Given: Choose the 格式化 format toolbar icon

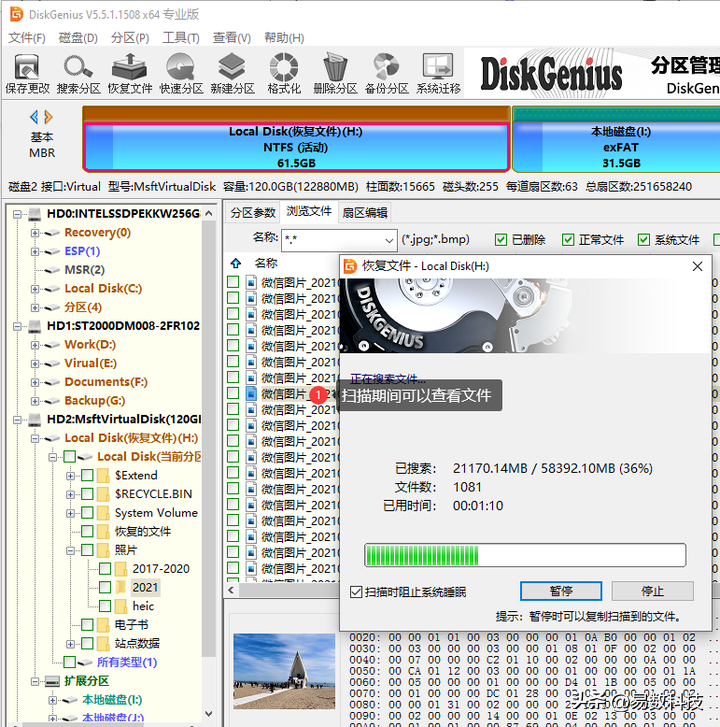Looking at the screenshot, I should coord(284,73).
